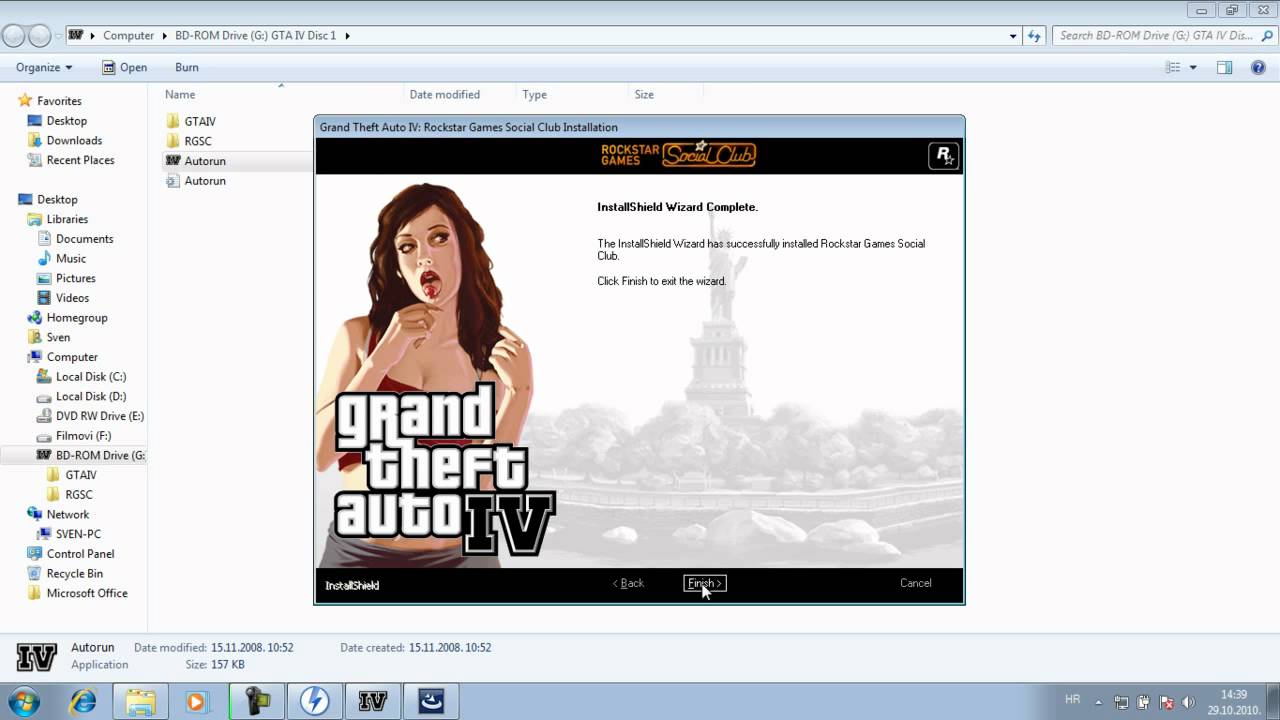The image size is (1280, 720).
Task: Click the lightning bolt taskbar application
Action: point(315,701)
